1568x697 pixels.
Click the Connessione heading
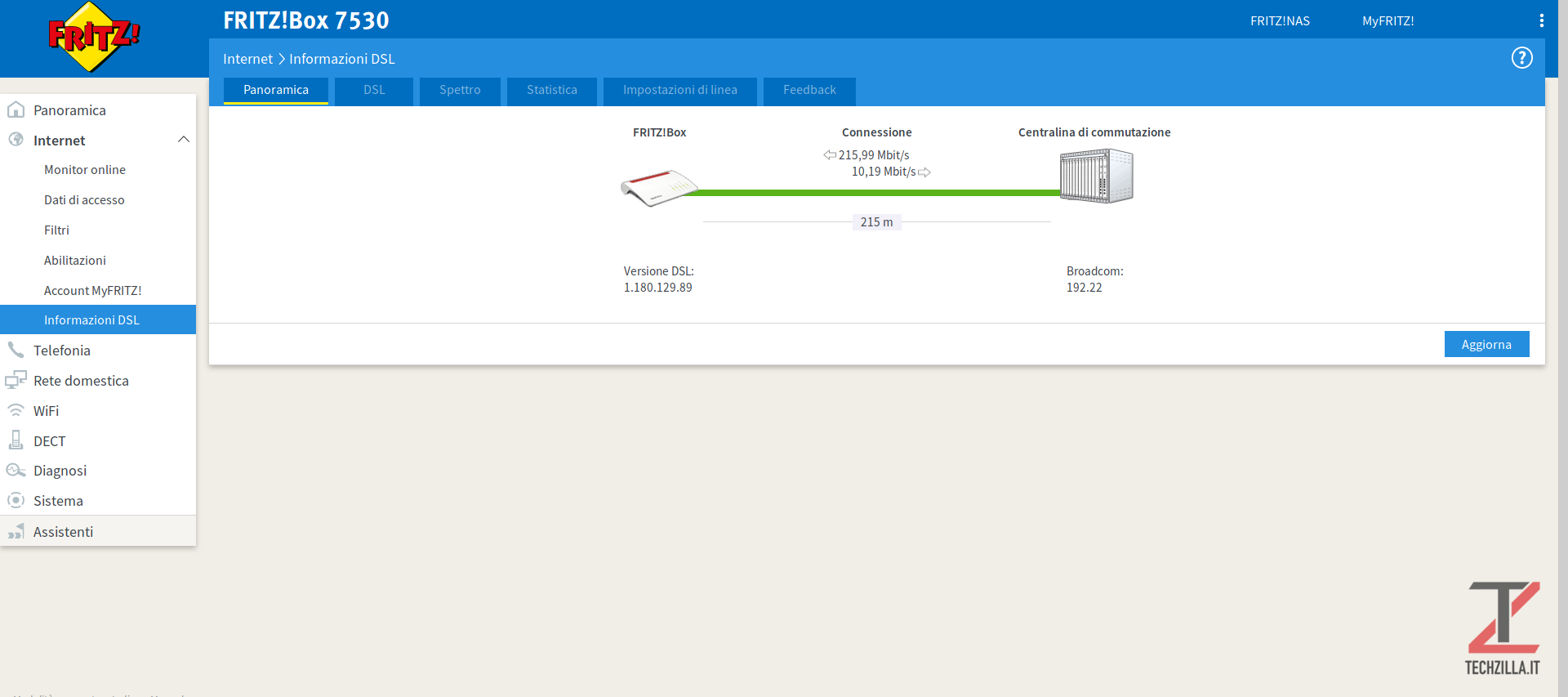point(876,132)
